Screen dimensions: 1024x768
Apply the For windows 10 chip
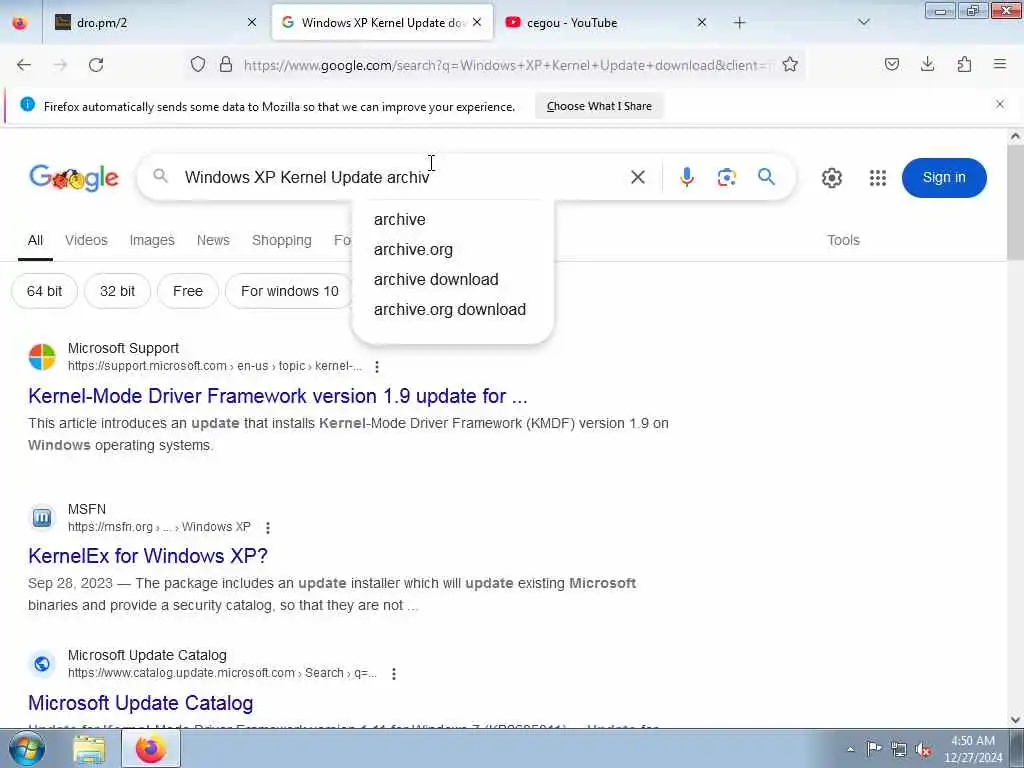click(x=289, y=291)
